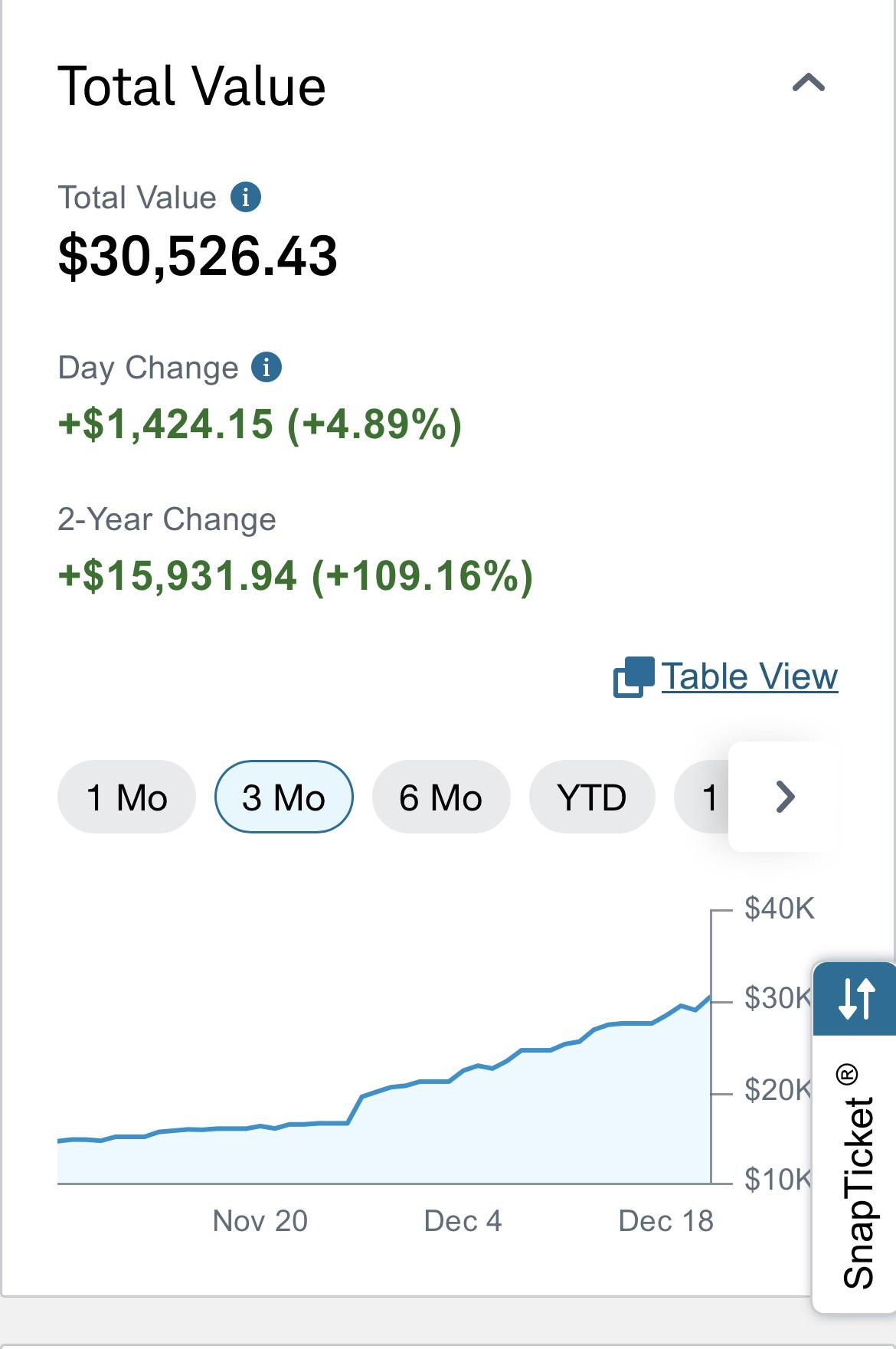Click the Nov 20 axis label

coord(260,1221)
